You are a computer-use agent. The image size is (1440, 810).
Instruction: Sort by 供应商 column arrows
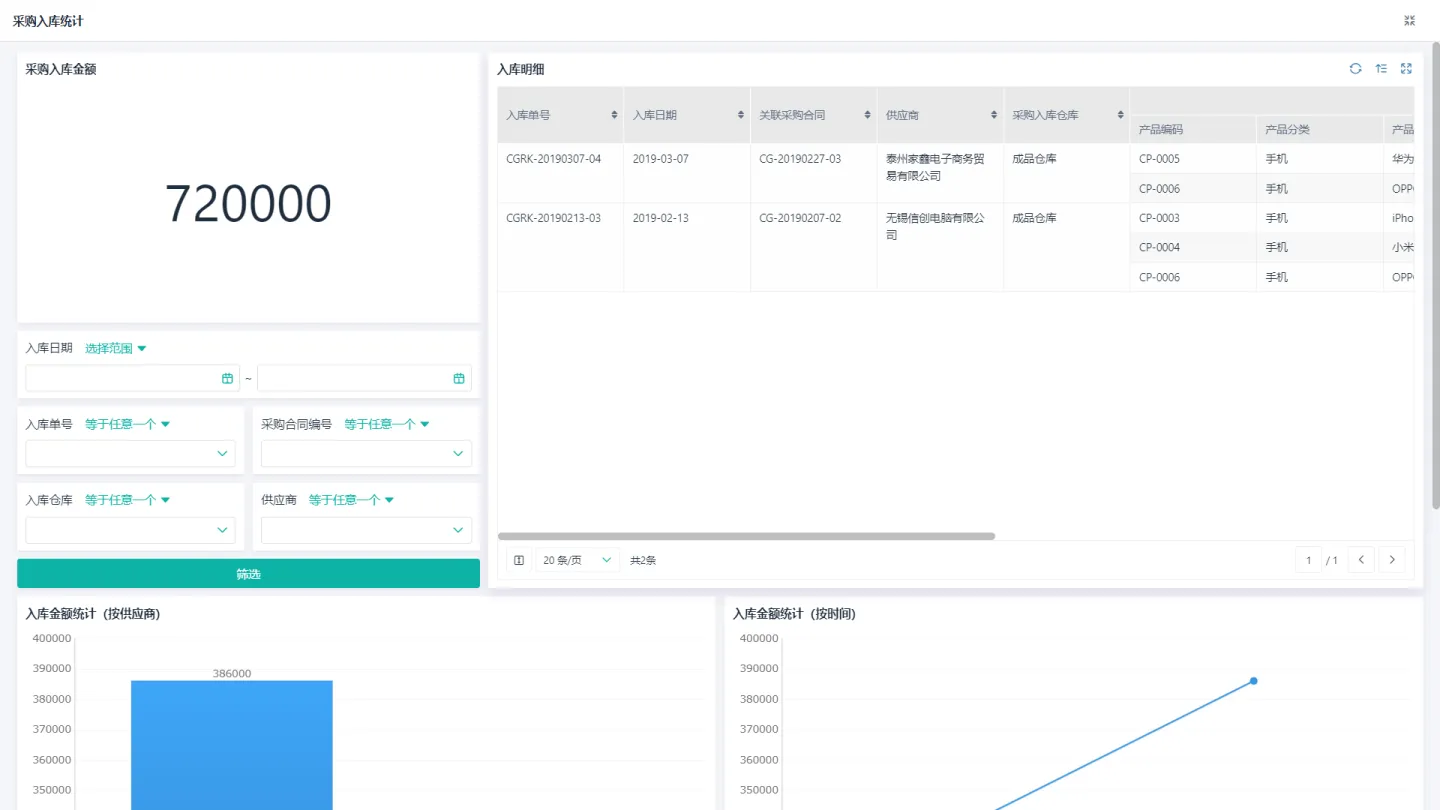coord(994,115)
